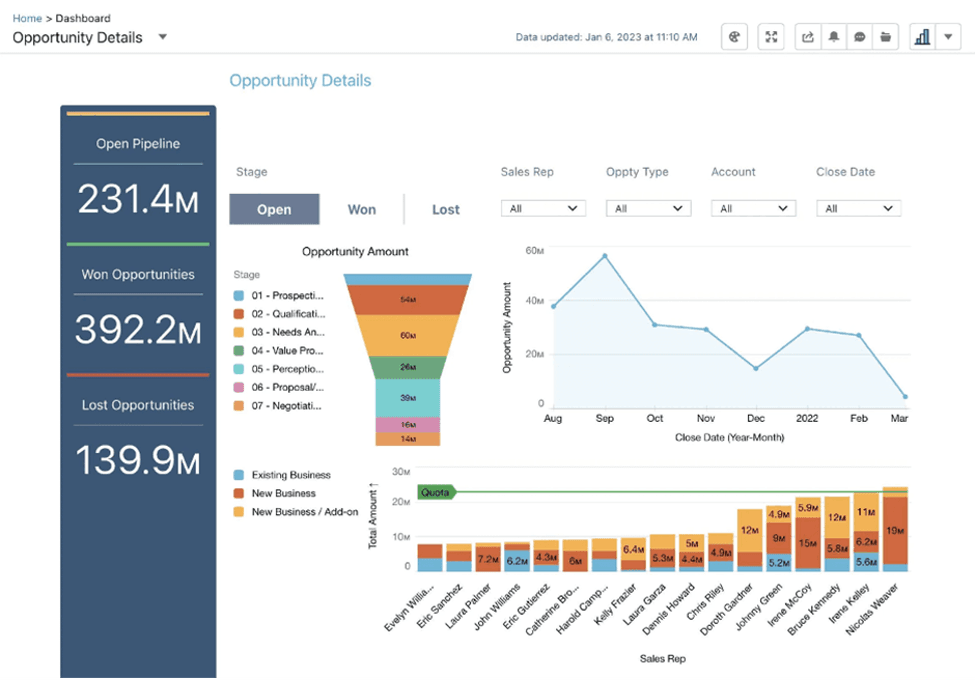979x681 pixels.
Task: Open the Dashboard breadcrumb item
Action: coord(83,17)
